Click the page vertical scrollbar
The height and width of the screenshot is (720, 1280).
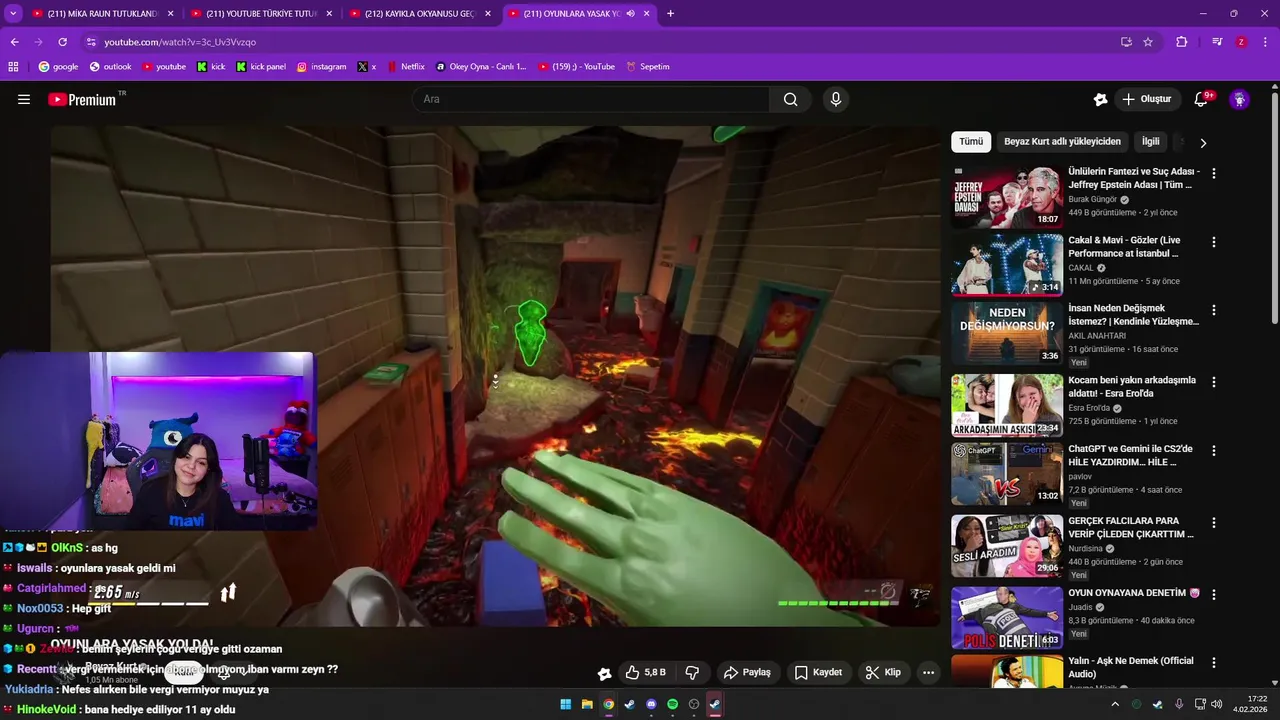(x=1274, y=207)
